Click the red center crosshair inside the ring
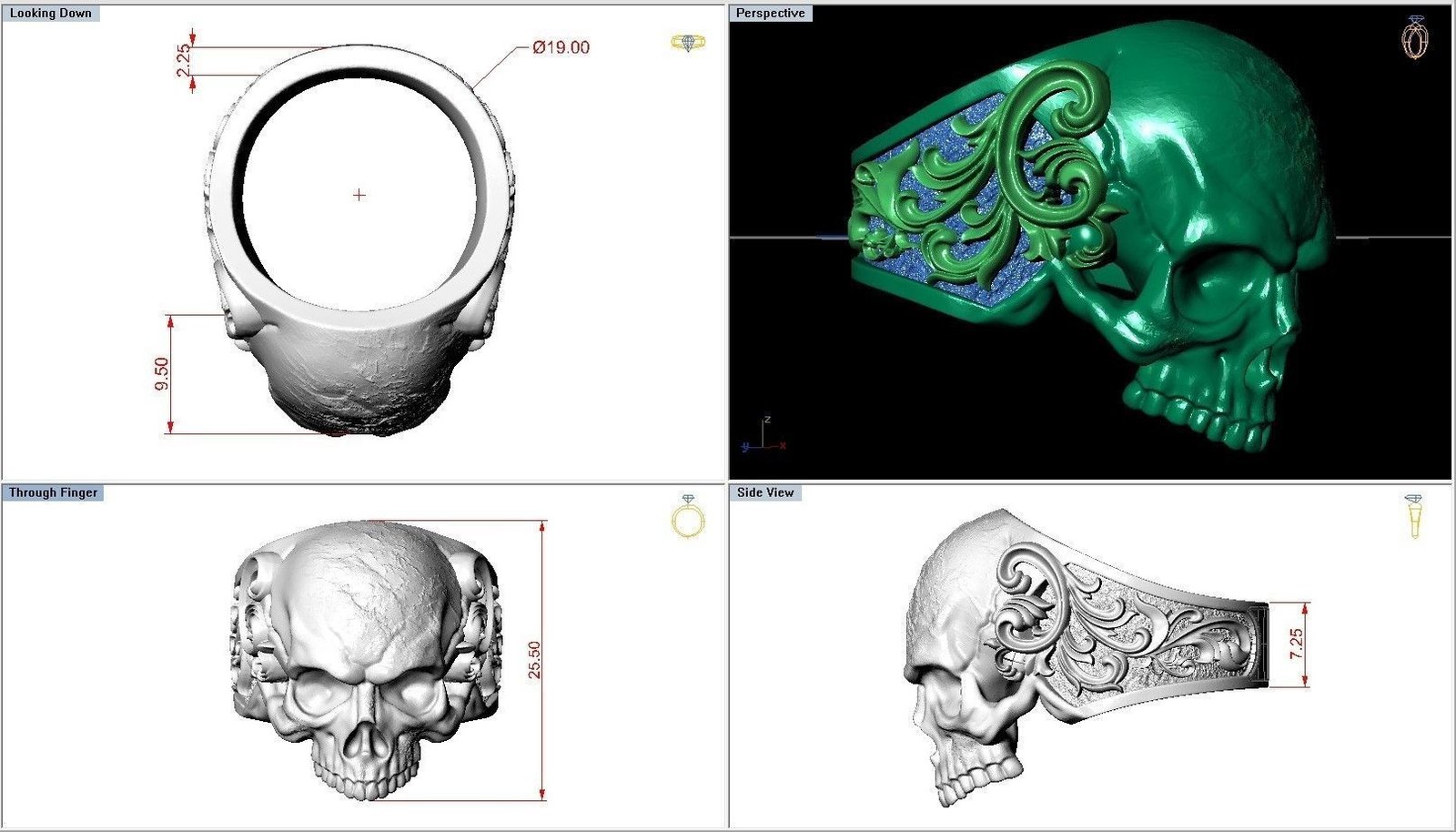Viewport: 1456px width, 832px height. (x=359, y=195)
